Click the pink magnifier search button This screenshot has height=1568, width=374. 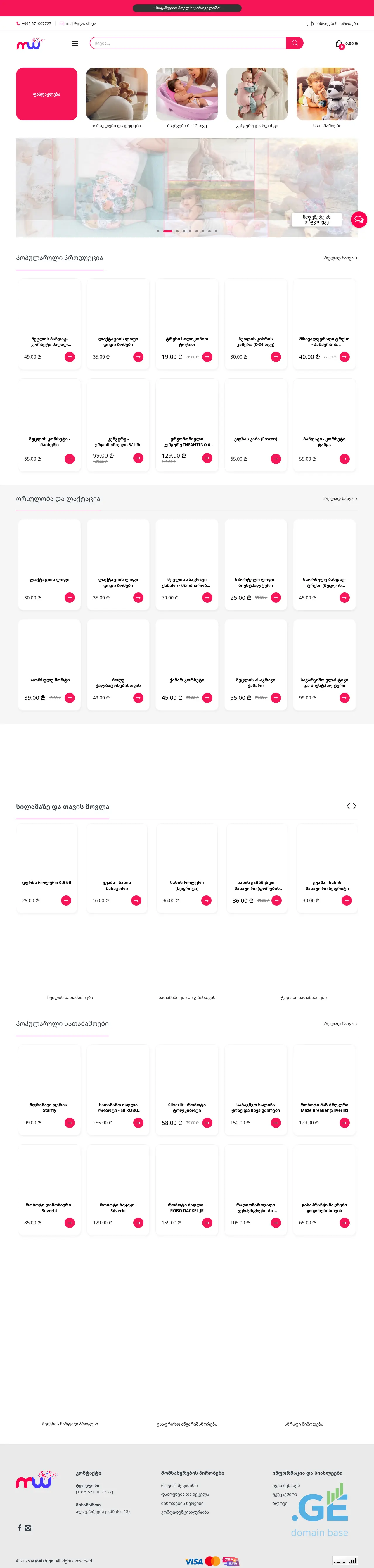click(295, 43)
